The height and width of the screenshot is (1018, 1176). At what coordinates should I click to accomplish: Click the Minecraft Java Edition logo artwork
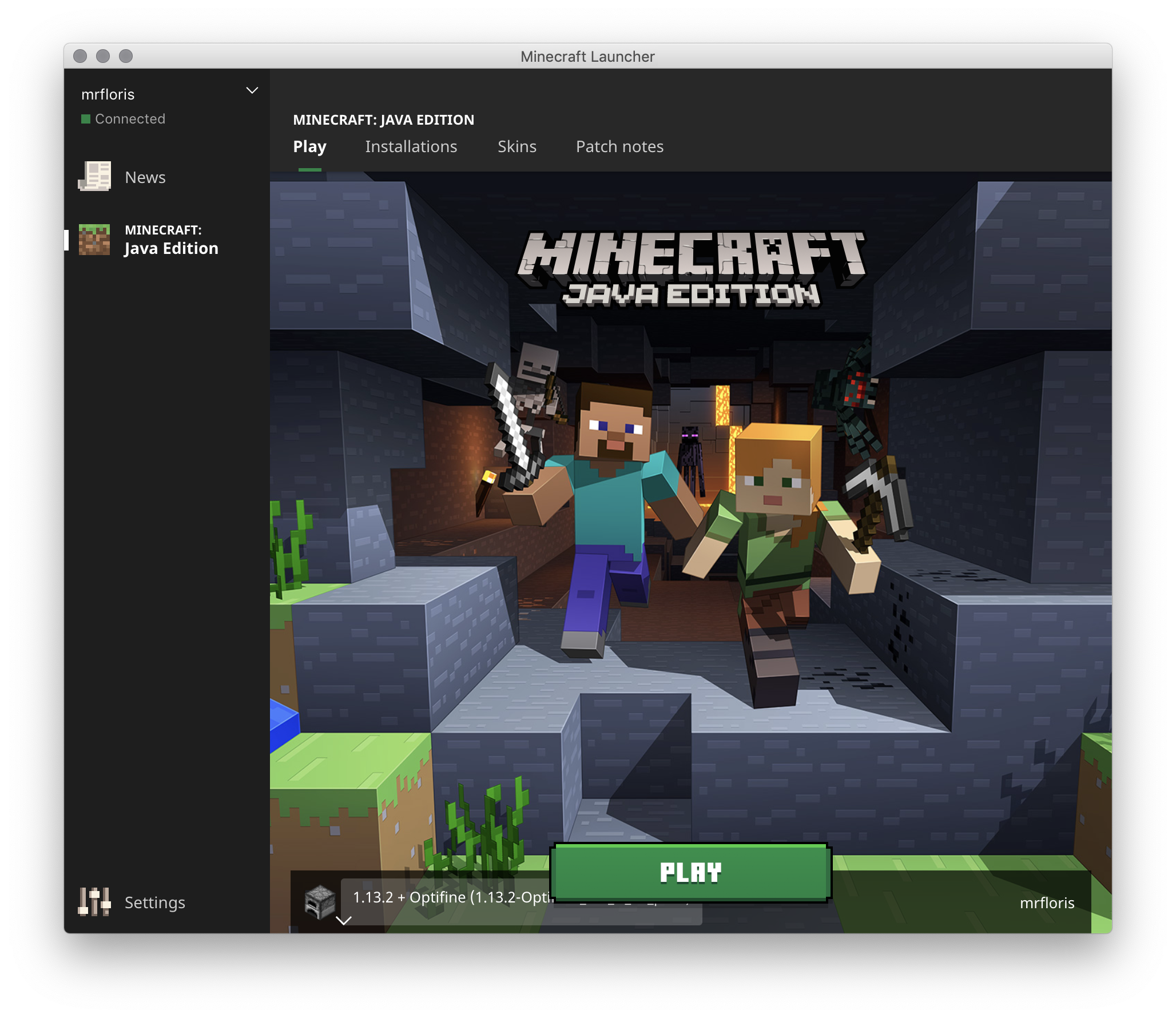coord(691,269)
